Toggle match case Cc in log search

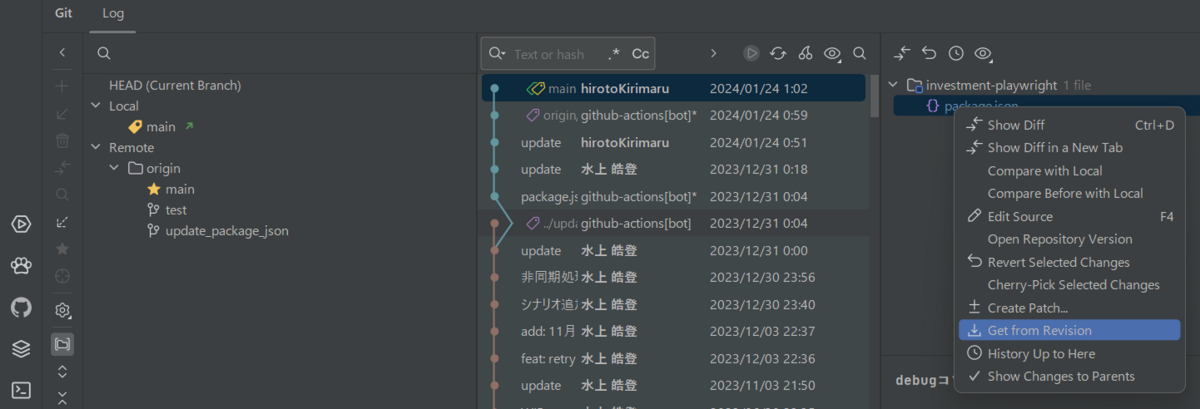(640, 54)
